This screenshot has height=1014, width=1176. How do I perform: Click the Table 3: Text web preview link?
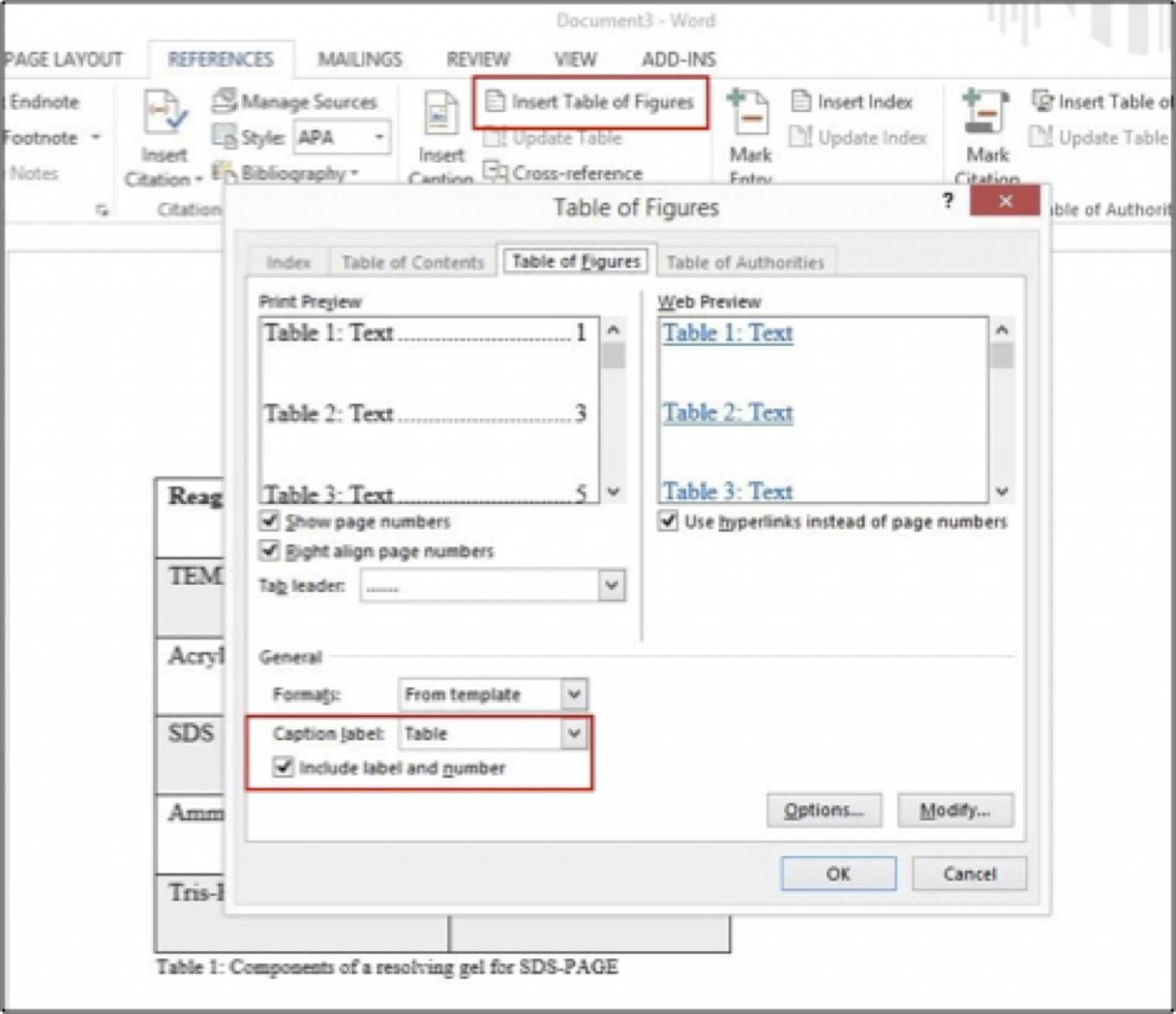tap(728, 491)
